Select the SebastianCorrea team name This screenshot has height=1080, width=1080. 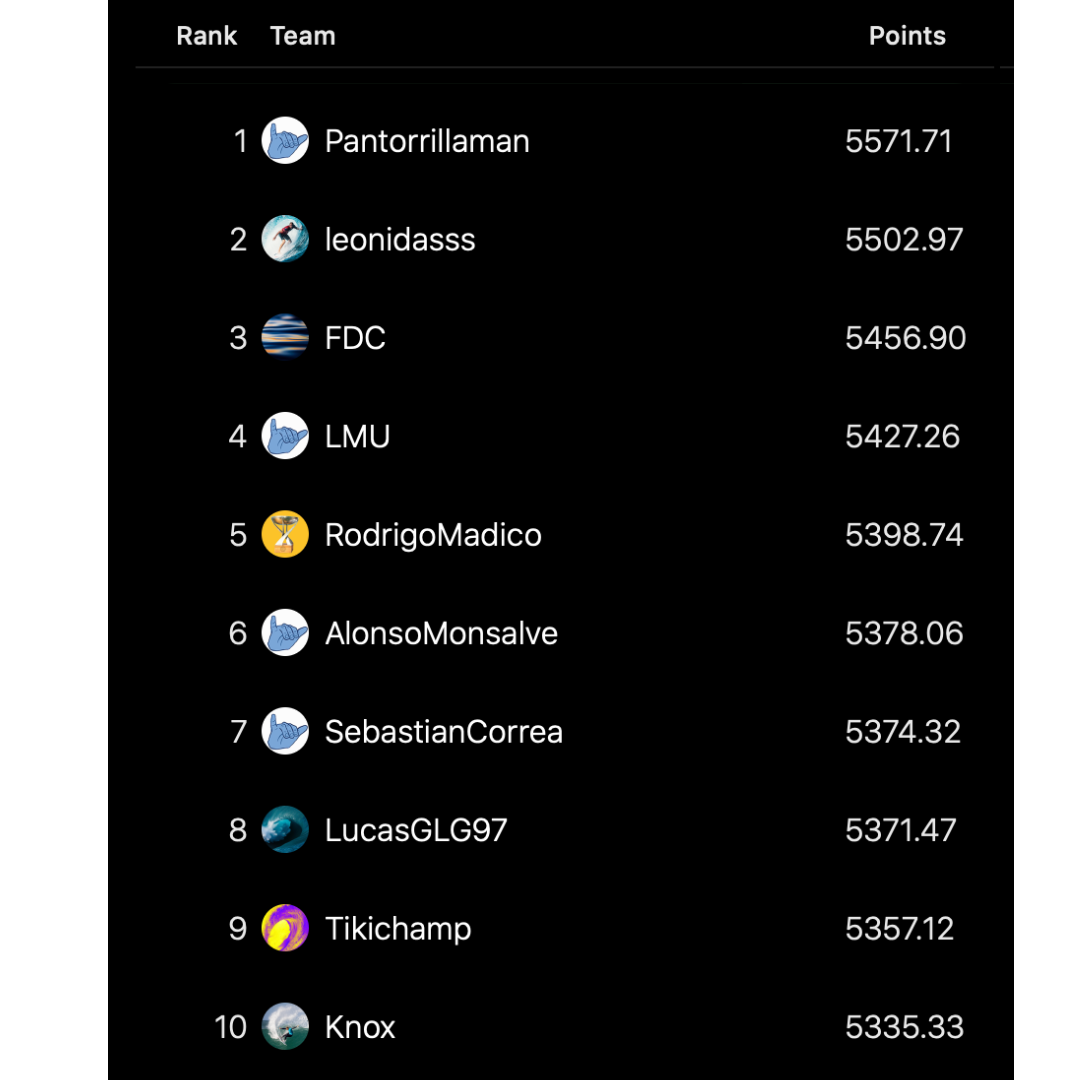[x=444, y=732]
